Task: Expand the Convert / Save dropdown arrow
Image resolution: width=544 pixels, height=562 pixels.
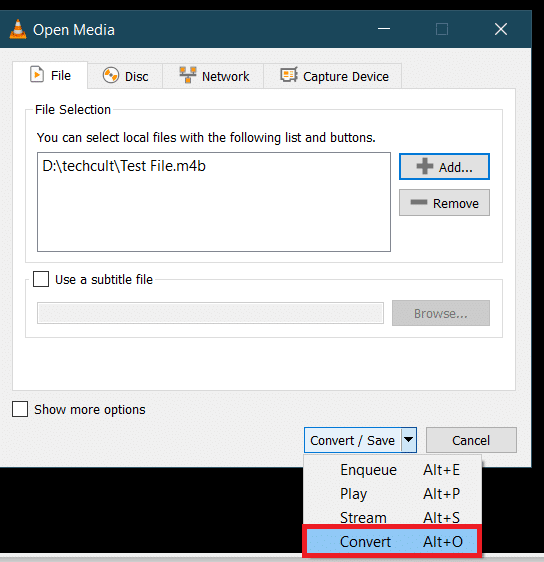Action: tap(409, 439)
